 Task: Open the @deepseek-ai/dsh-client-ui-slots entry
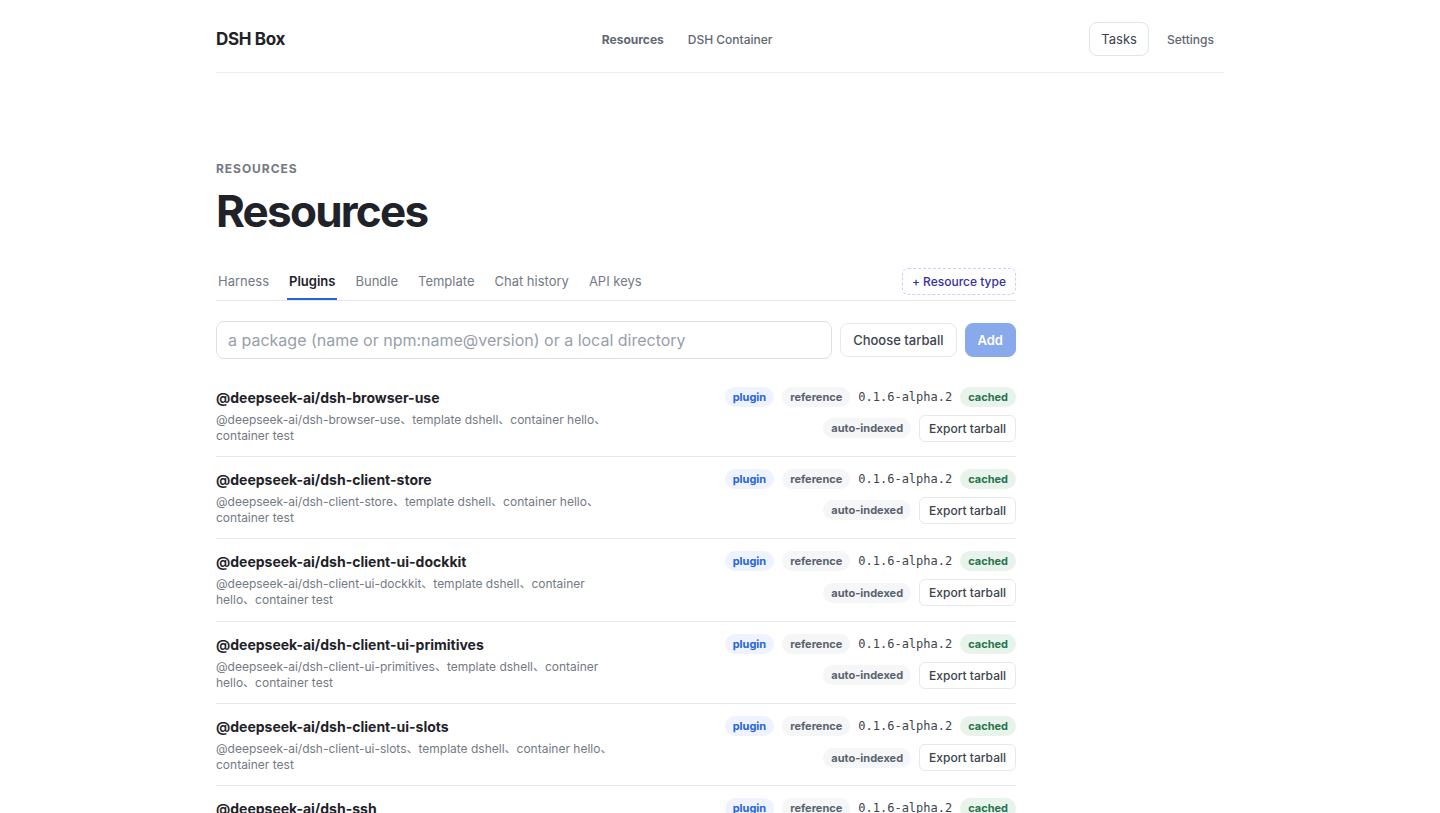click(x=332, y=726)
